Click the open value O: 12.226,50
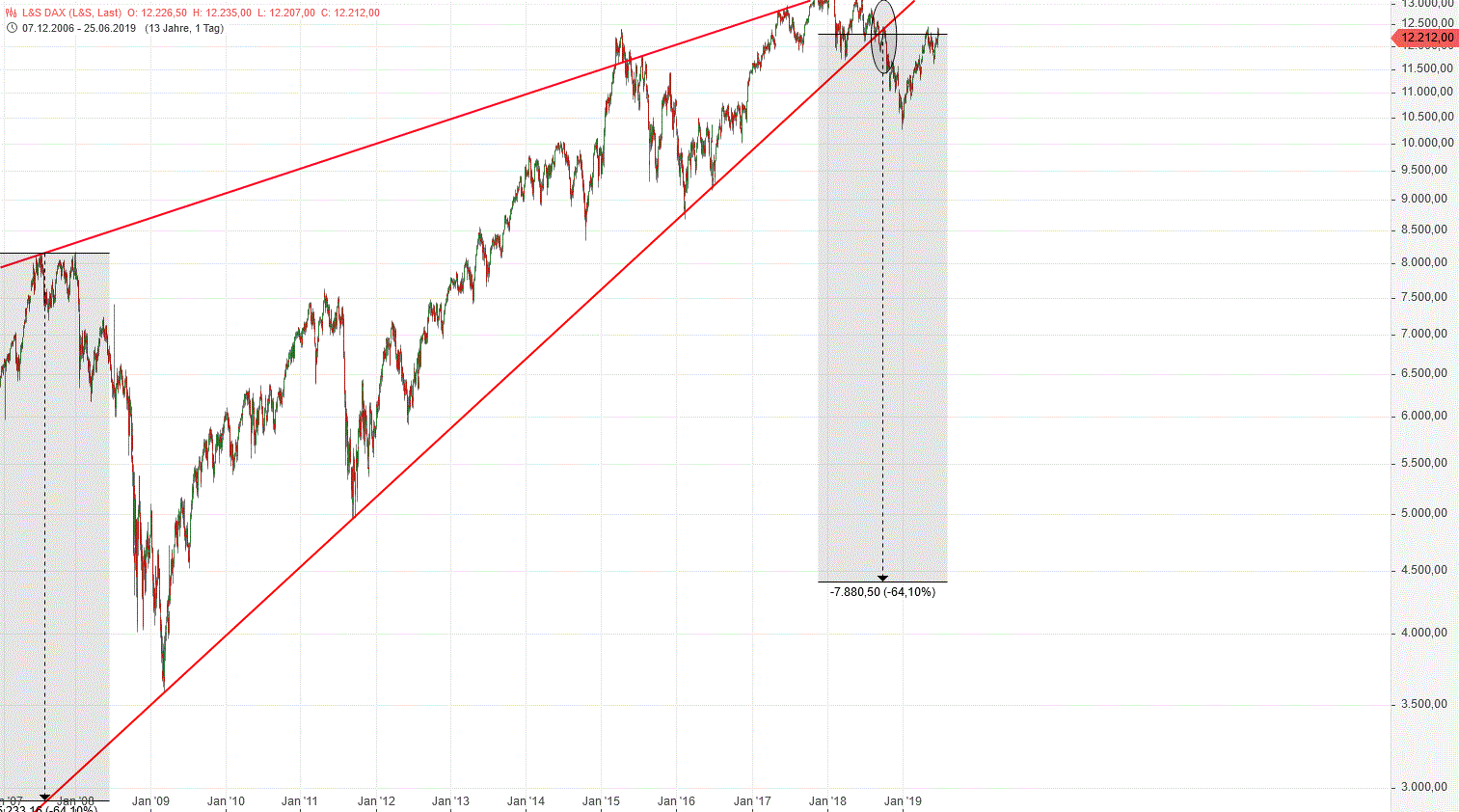Screen dimensions: 1459x812 (157, 13)
